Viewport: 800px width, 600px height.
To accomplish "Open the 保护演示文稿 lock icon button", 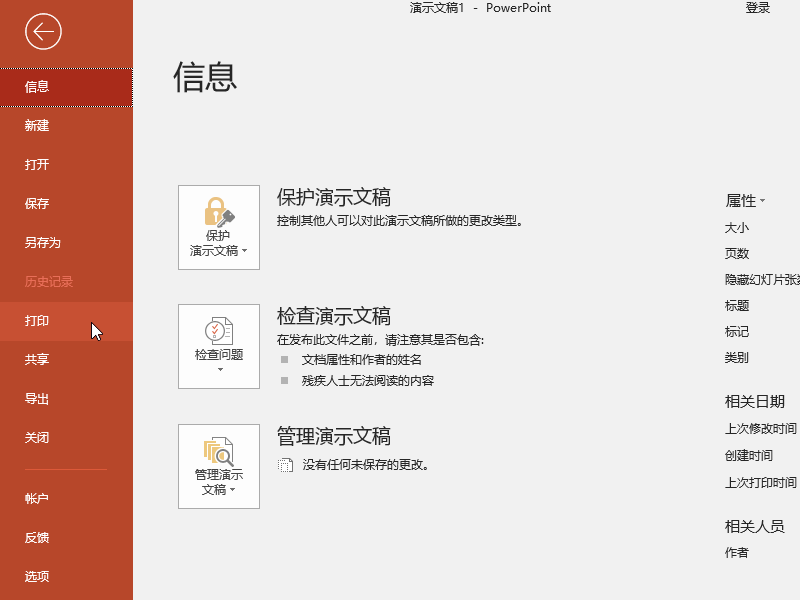I will 219,228.
